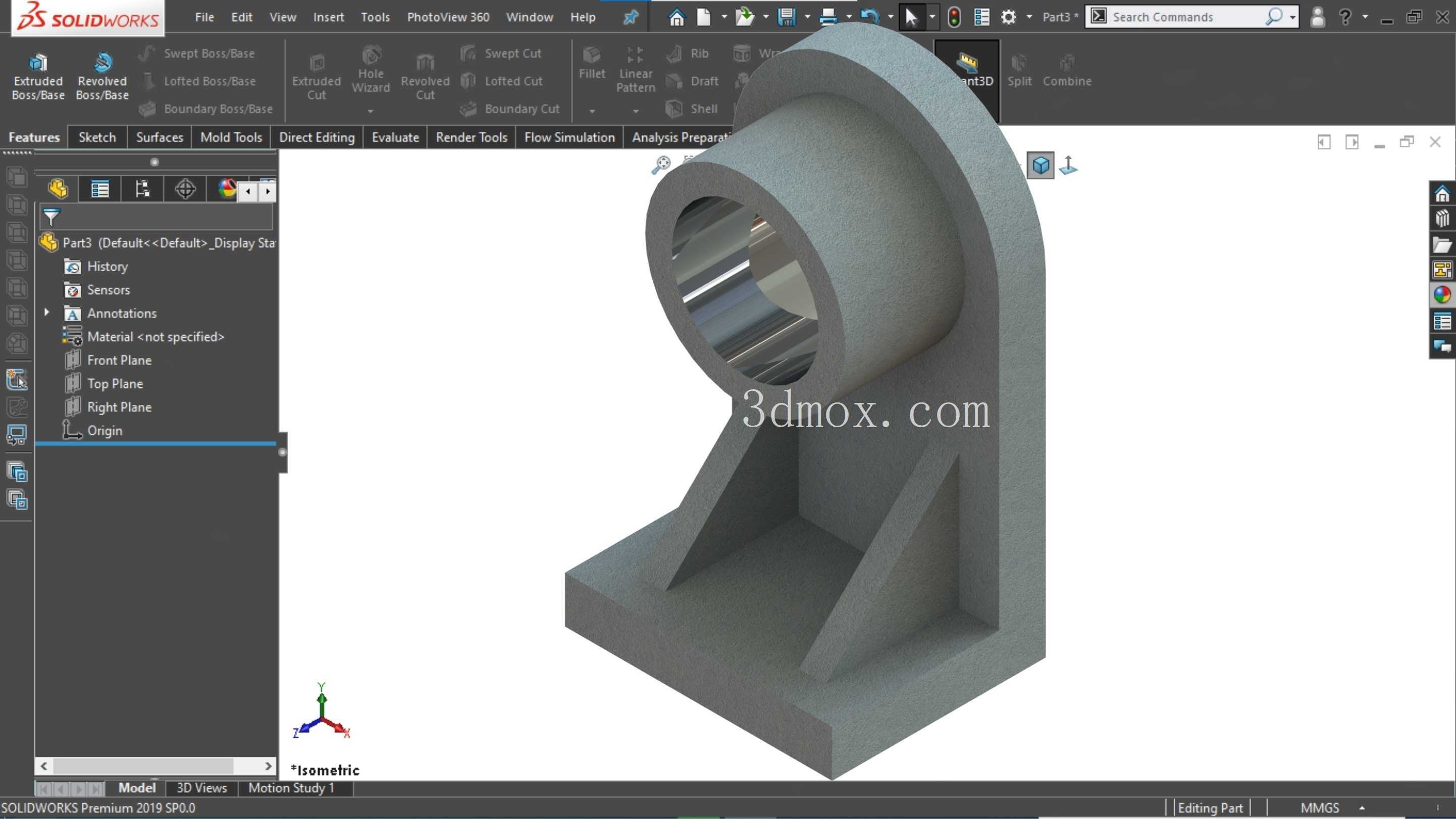
Task: Toggle the view orientation cube icon
Action: [1041, 166]
